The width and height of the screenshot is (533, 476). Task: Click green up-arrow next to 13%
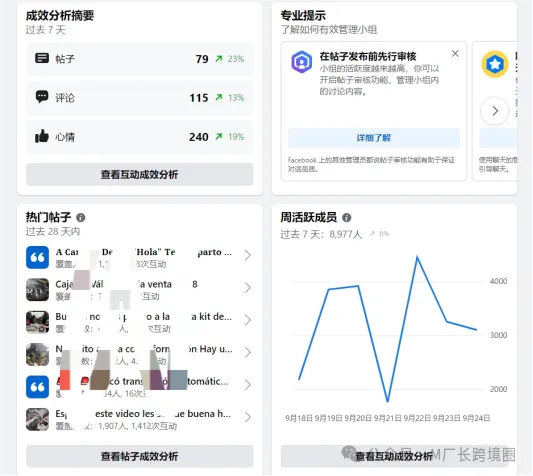219,98
